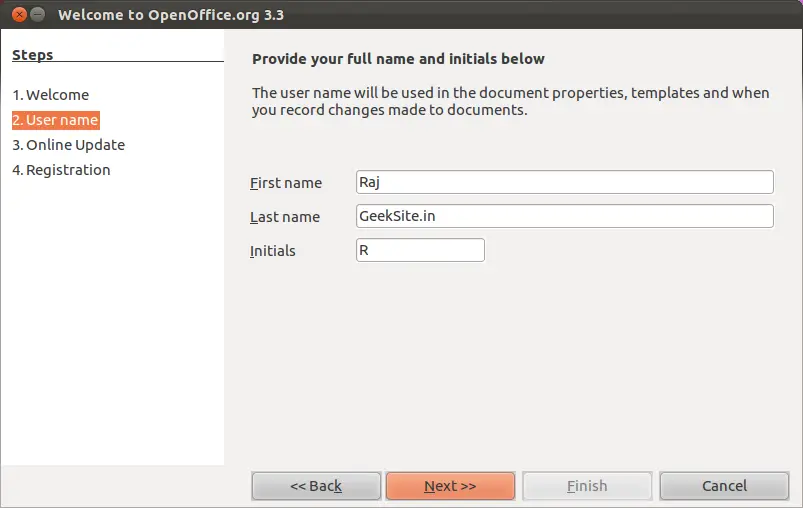Click the 'Provide your full name' heading

coord(398,59)
